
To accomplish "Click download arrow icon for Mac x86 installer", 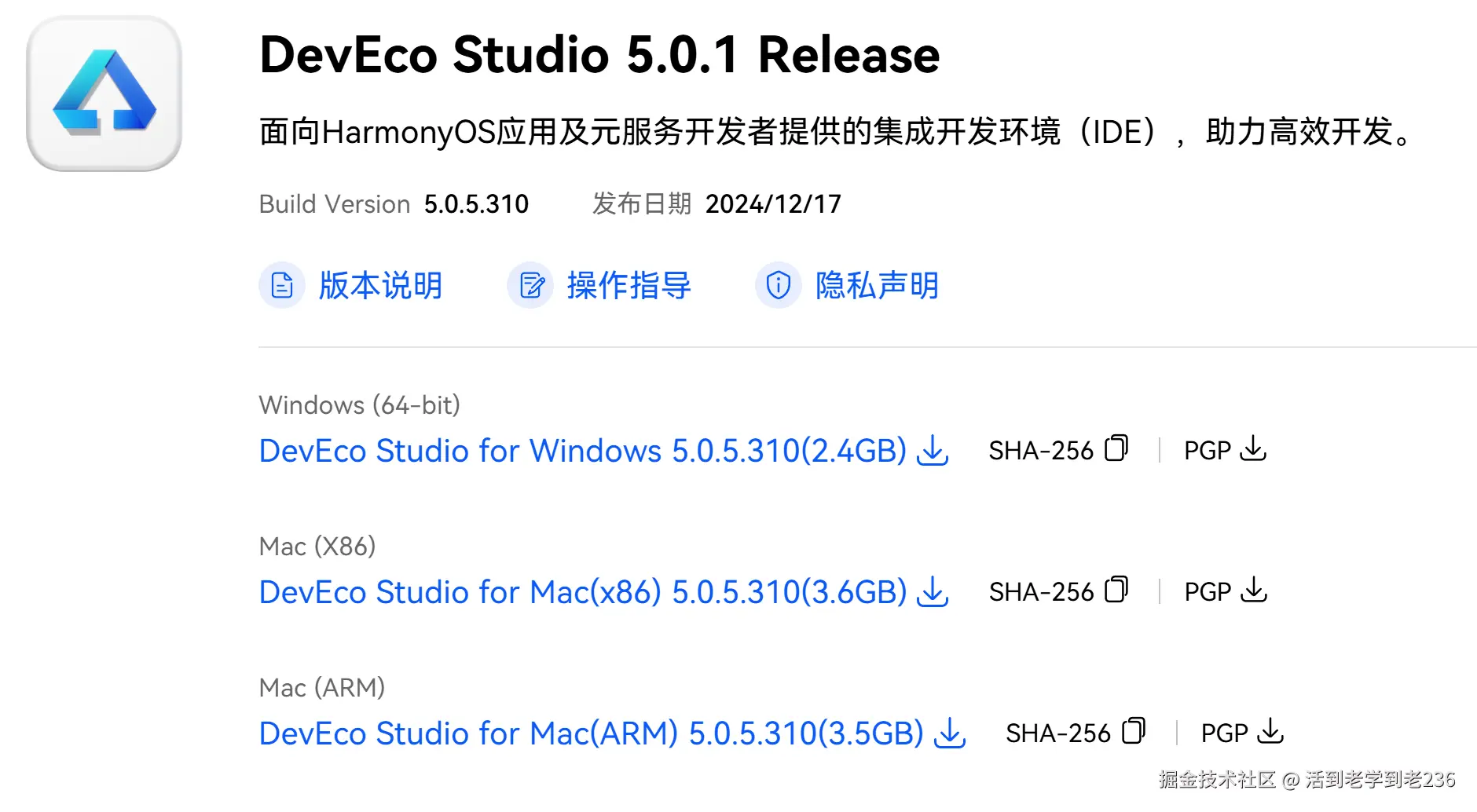I will [933, 592].
